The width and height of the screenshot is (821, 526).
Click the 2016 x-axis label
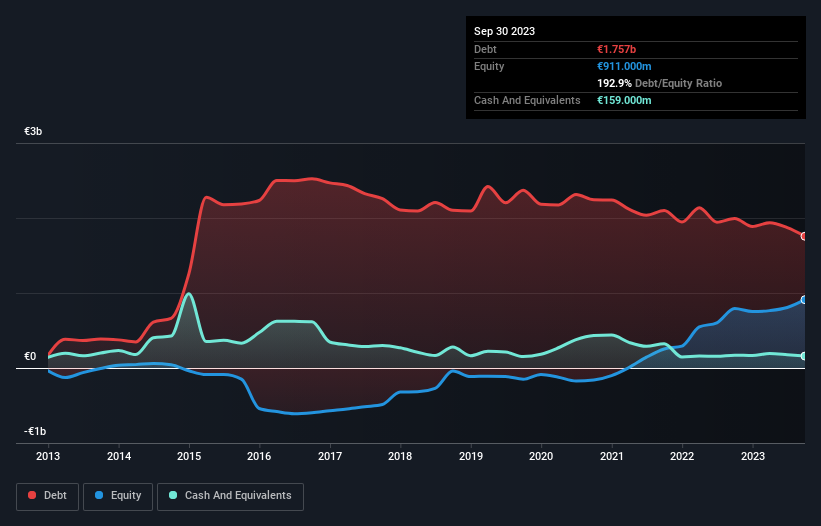coord(259,456)
